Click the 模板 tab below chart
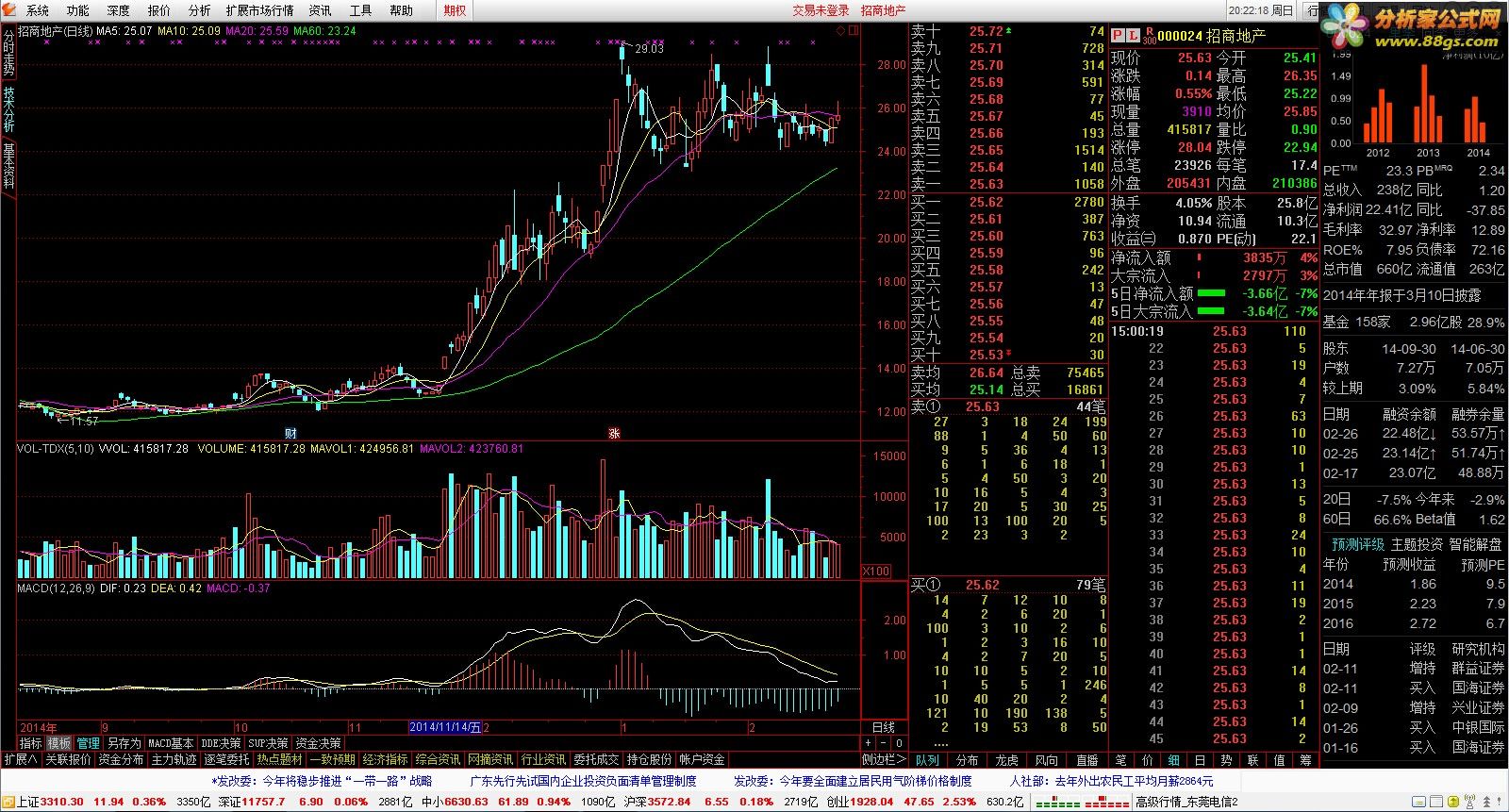 (59, 743)
